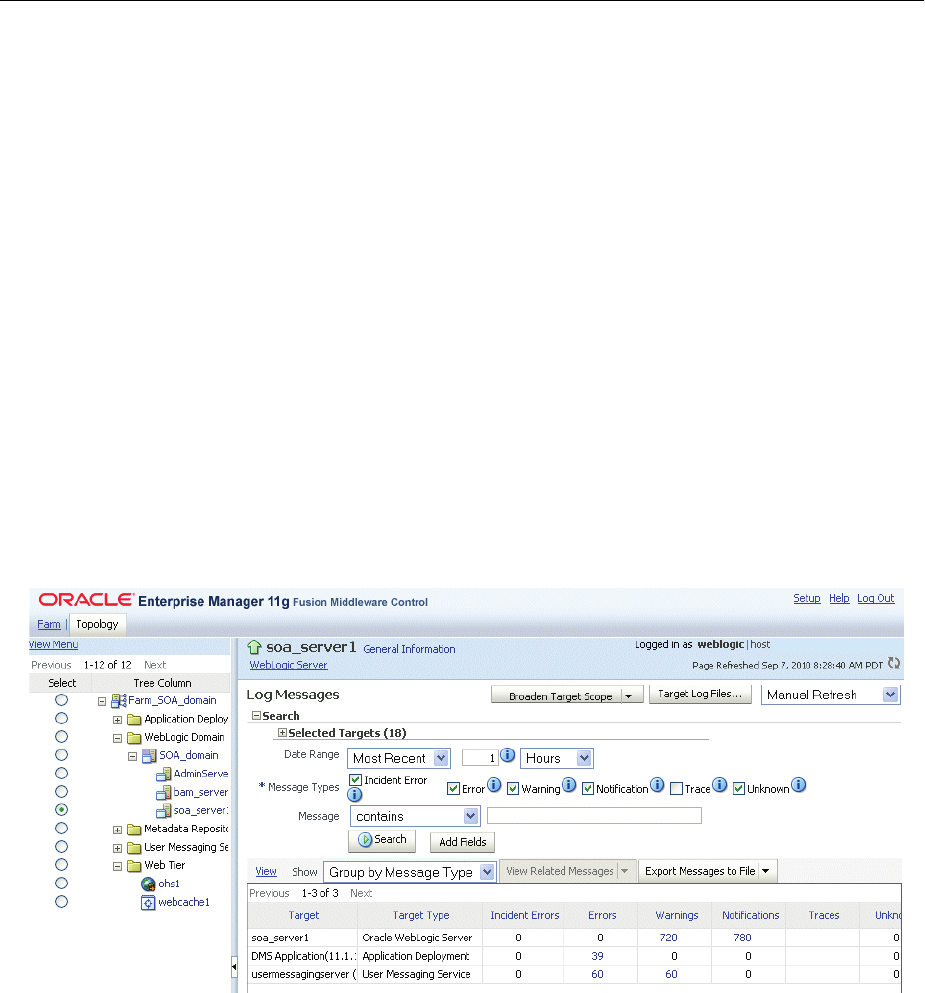Open the WebLogic Server menu
This screenshot has width=925, height=993.
point(288,665)
